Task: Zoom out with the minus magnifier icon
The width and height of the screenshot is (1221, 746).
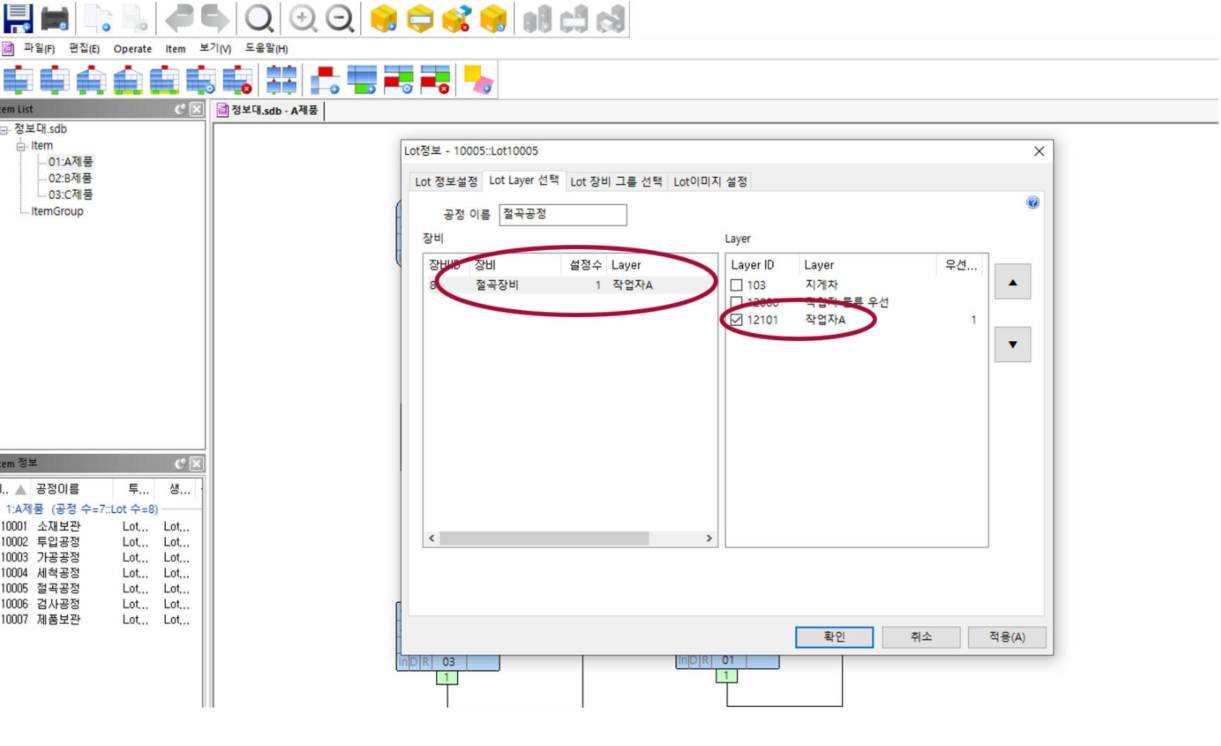Action: pyautogui.click(x=339, y=18)
